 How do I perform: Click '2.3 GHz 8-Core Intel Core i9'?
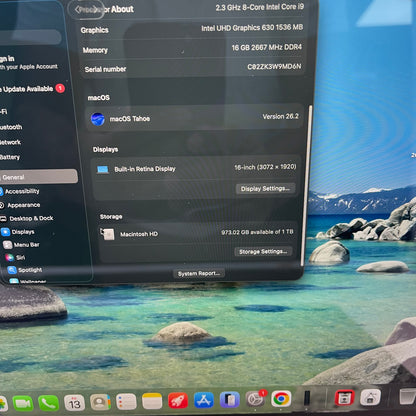point(260,7)
